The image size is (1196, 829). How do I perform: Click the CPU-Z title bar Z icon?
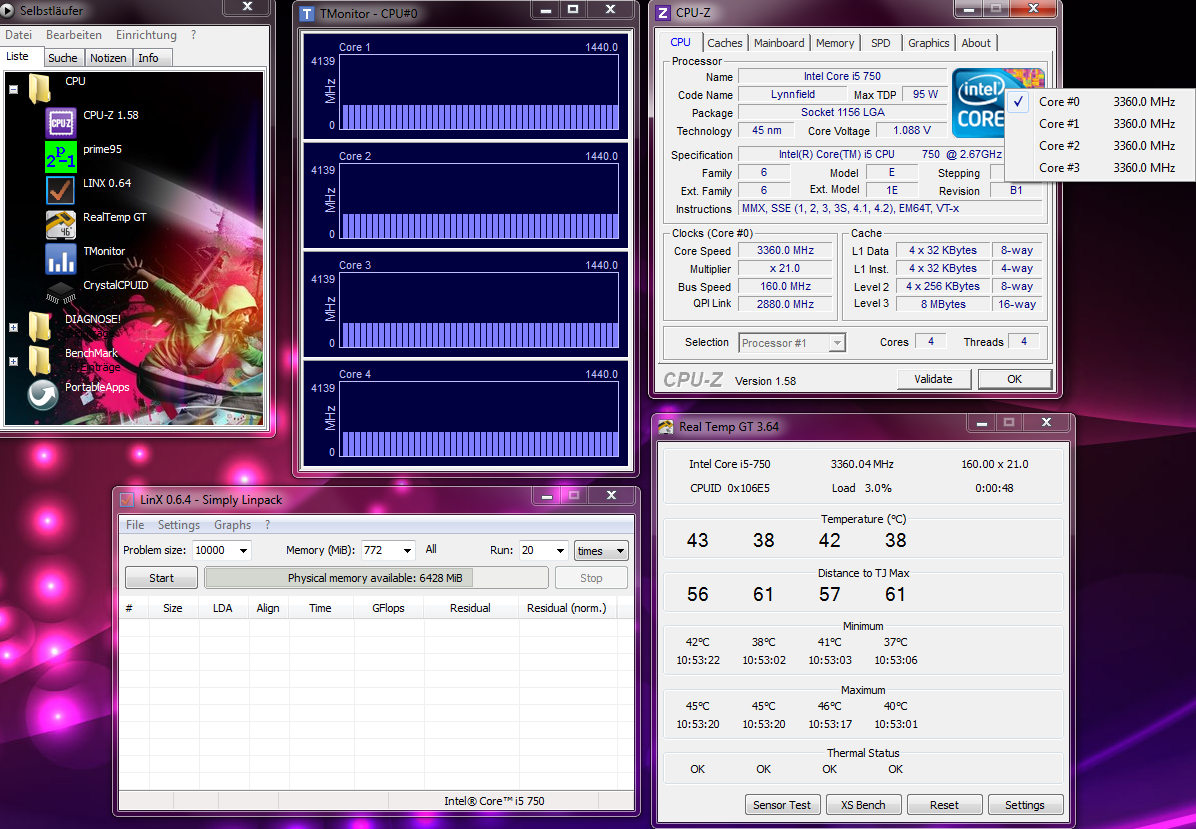click(663, 13)
